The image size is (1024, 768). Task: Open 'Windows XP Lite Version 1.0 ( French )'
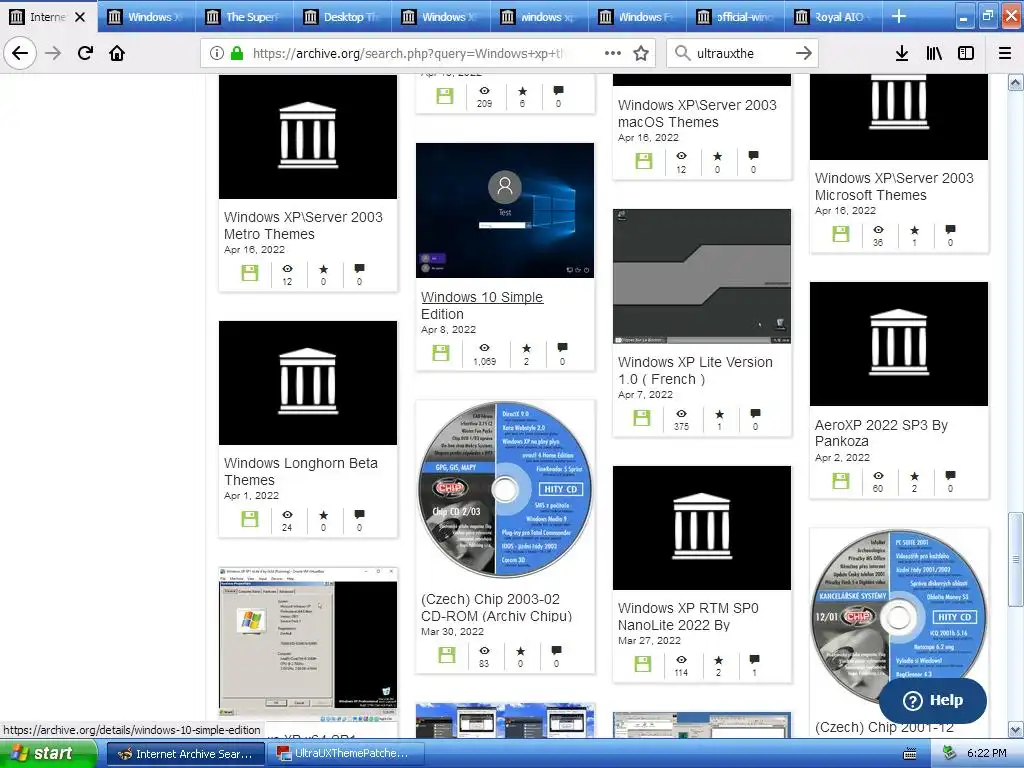pos(695,370)
